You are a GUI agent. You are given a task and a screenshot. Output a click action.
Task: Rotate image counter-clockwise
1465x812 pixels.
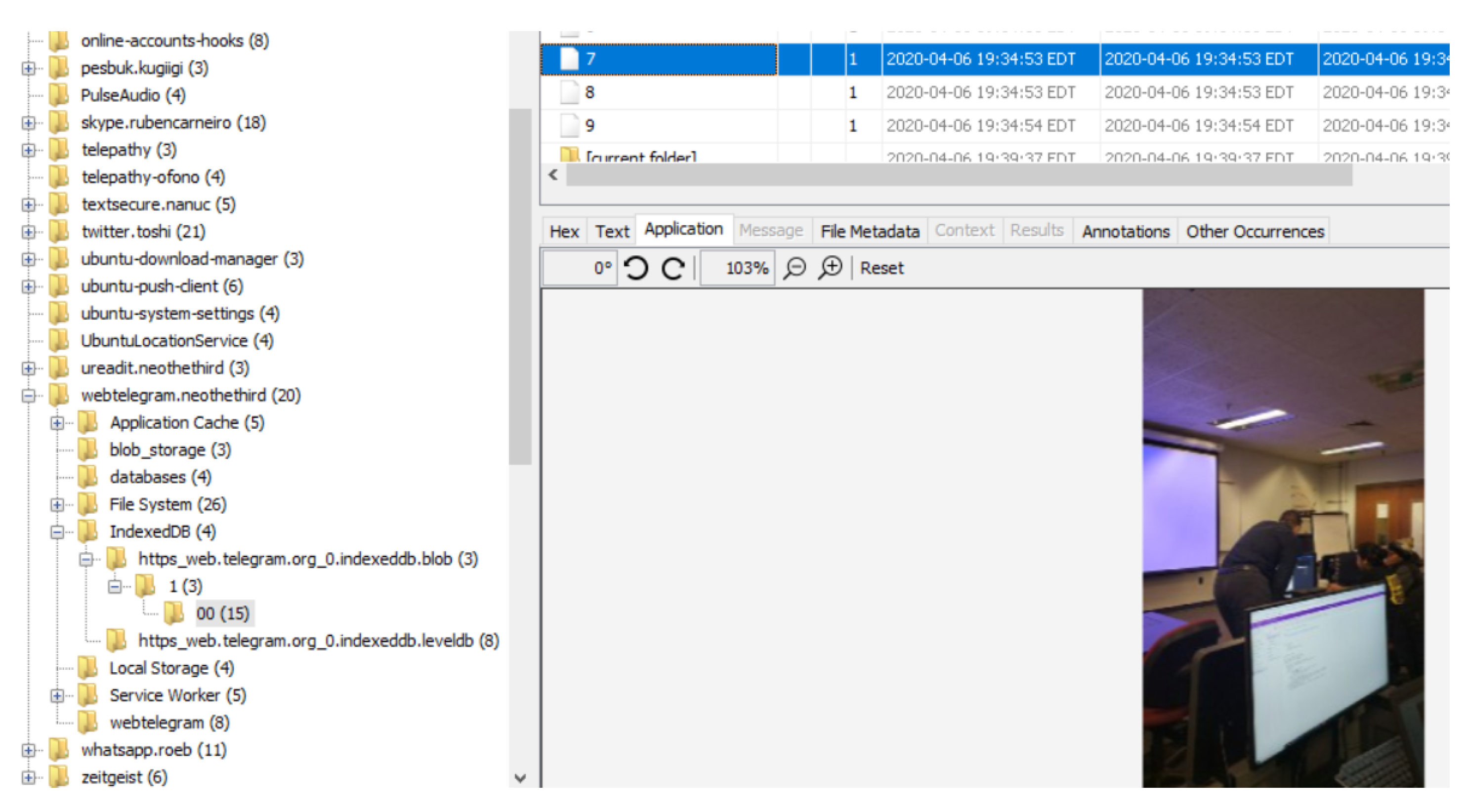click(x=635, y=268)
